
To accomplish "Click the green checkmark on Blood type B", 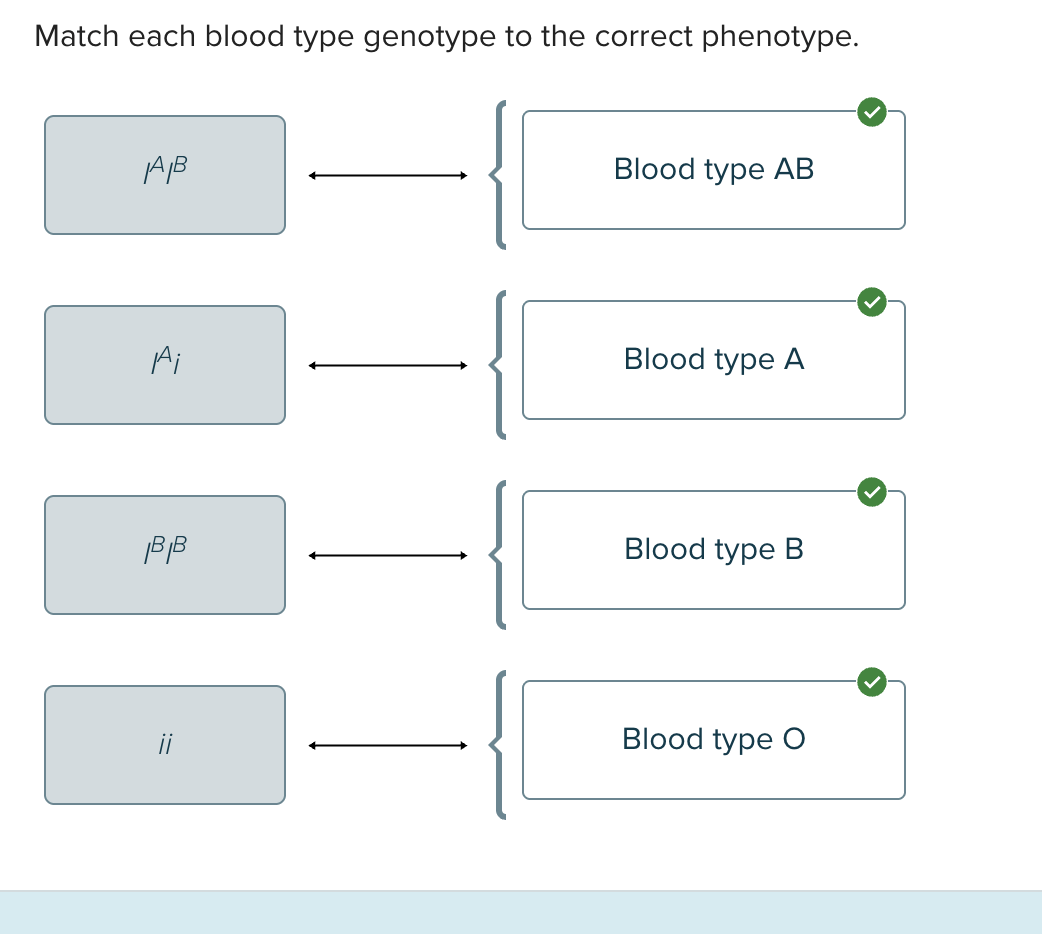I will tap(872, 491).
